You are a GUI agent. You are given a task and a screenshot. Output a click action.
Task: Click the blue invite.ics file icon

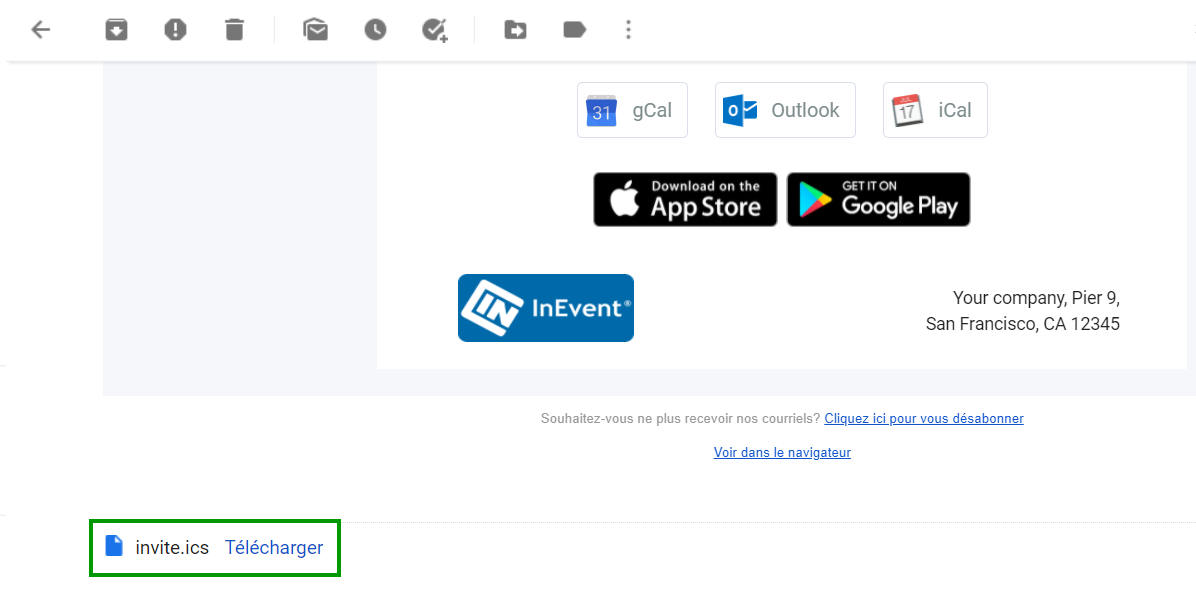point(114,546)
